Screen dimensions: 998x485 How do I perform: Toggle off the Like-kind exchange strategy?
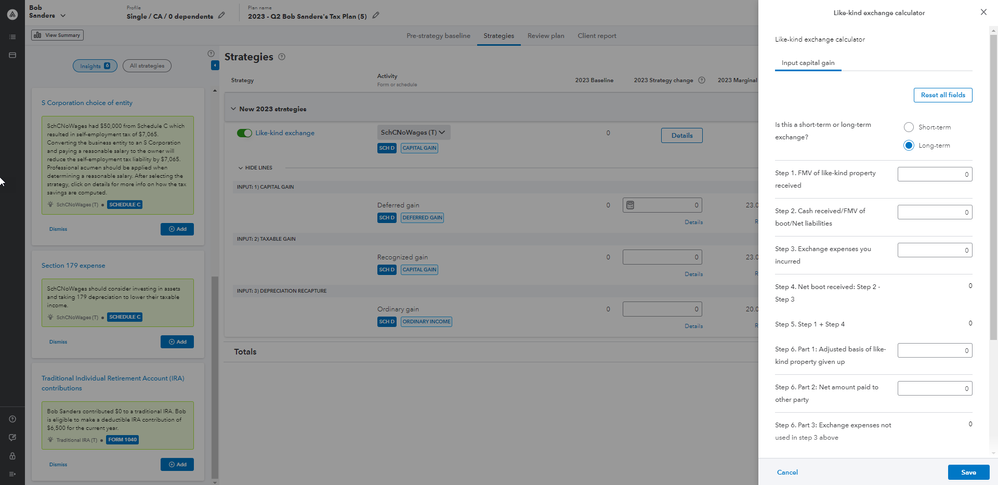tap(244, 132)
